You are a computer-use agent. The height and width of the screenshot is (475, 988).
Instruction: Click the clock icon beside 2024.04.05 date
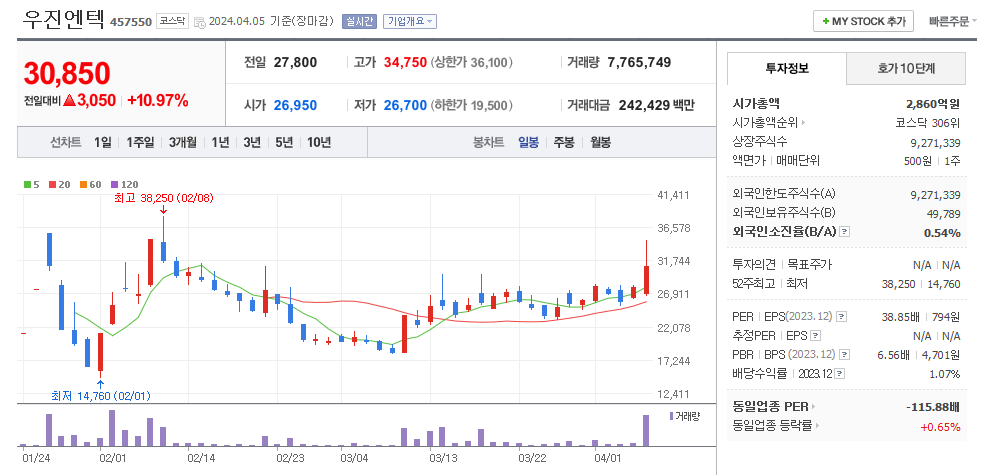click(x=200, y=22)
